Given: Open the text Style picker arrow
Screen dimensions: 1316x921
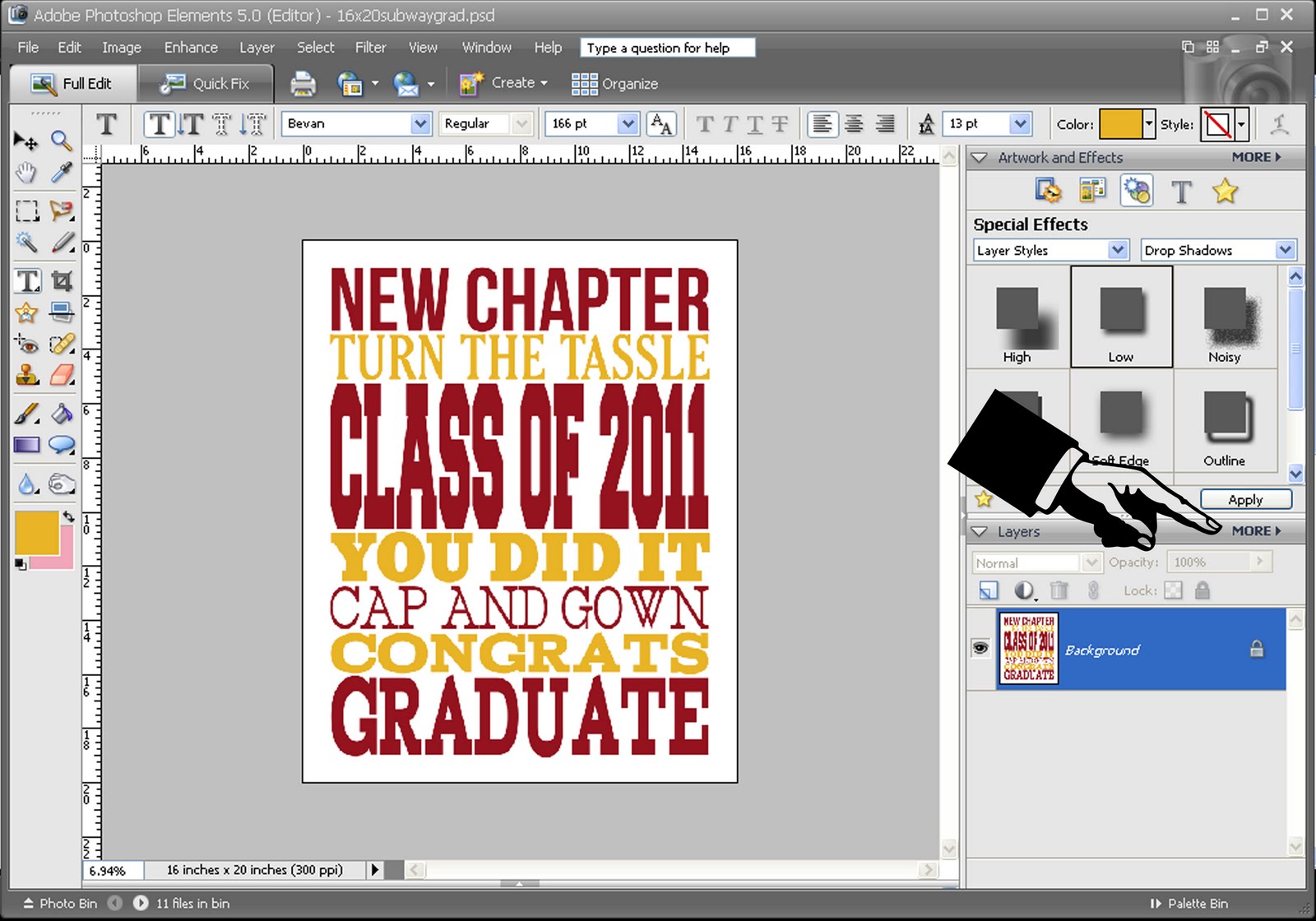Looking at the screenshot, I should coord(1241,124).
